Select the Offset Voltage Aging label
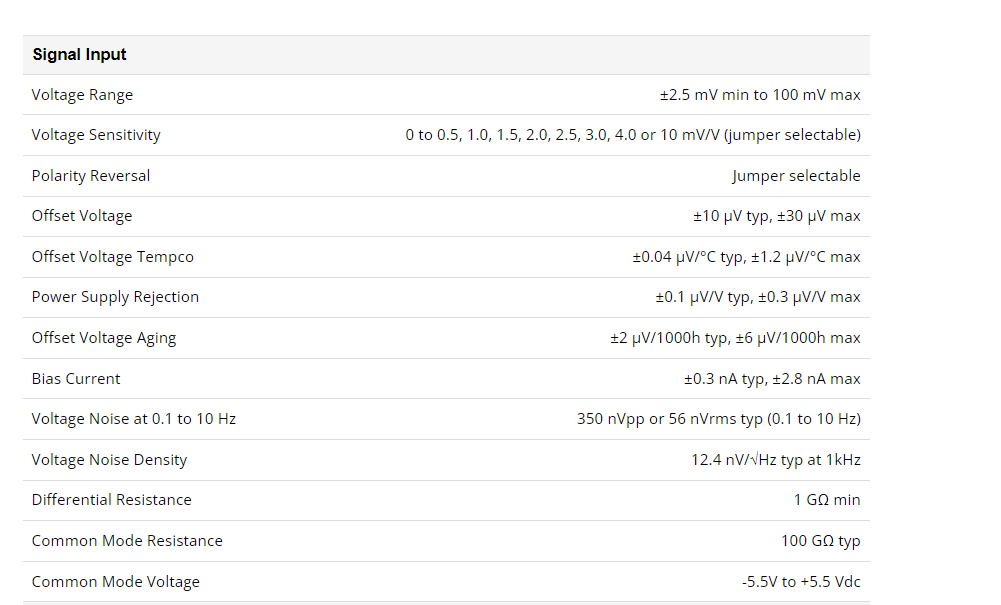 103,338
